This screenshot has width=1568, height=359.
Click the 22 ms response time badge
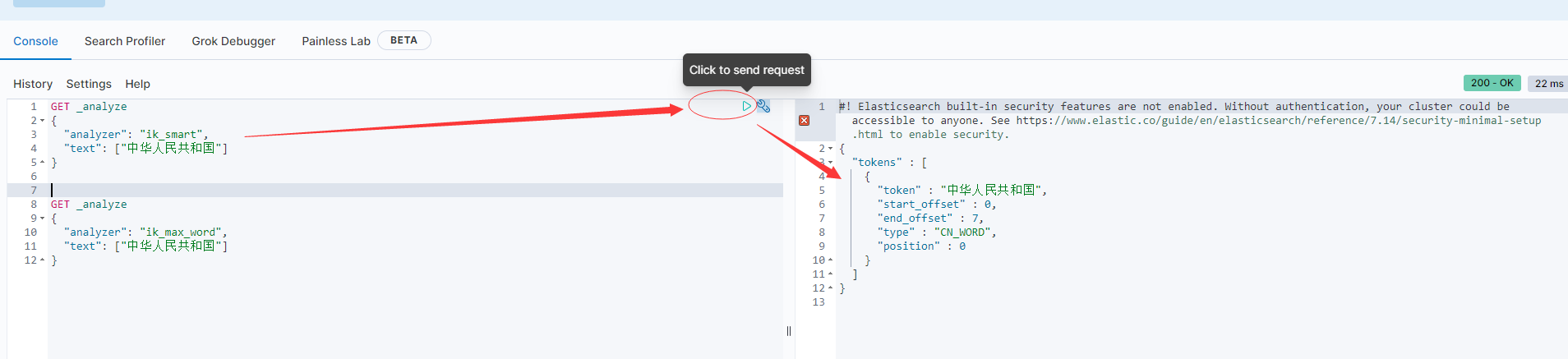tap(1548, 83)
